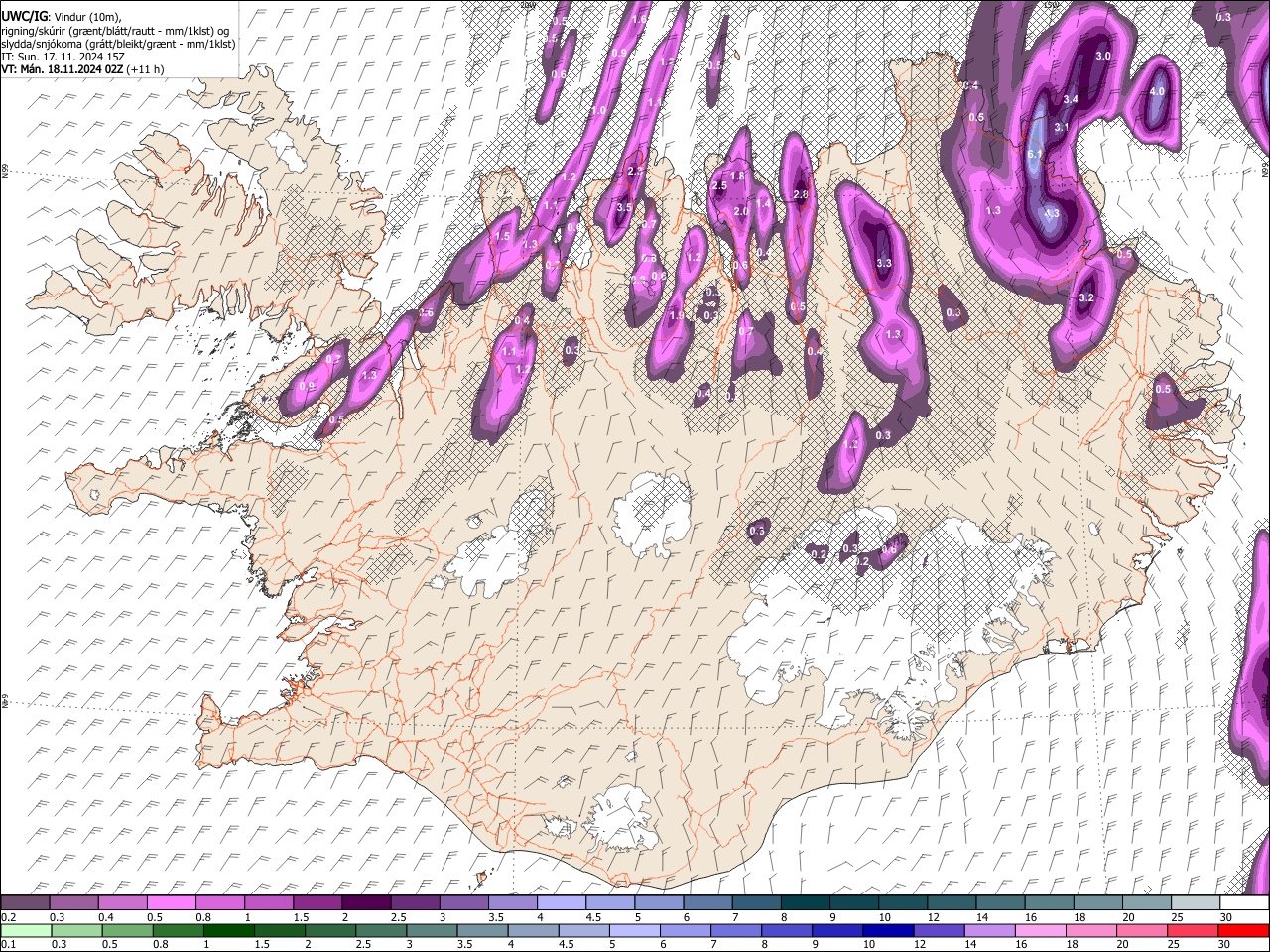Click the Hofsjökull glacier white area

652,514
